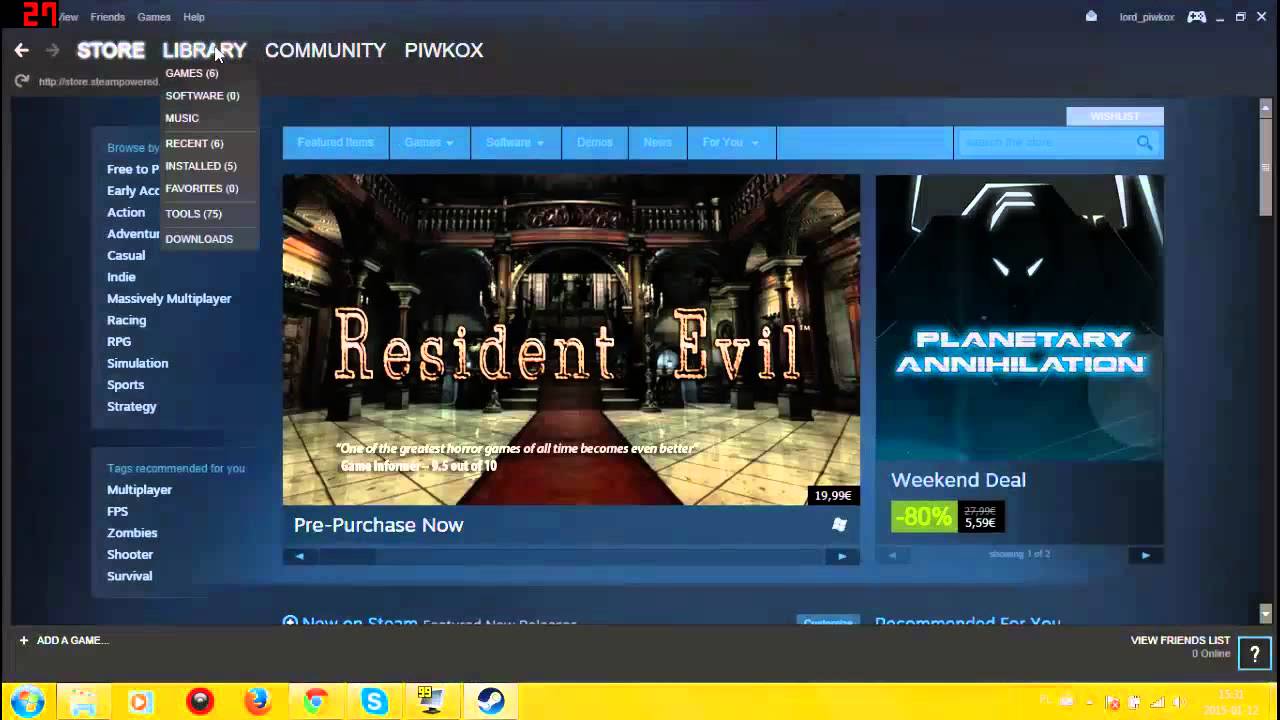1280x720 pixels.
Task: Open the Survival recommended tag
Action: click(x=130, y=576)
